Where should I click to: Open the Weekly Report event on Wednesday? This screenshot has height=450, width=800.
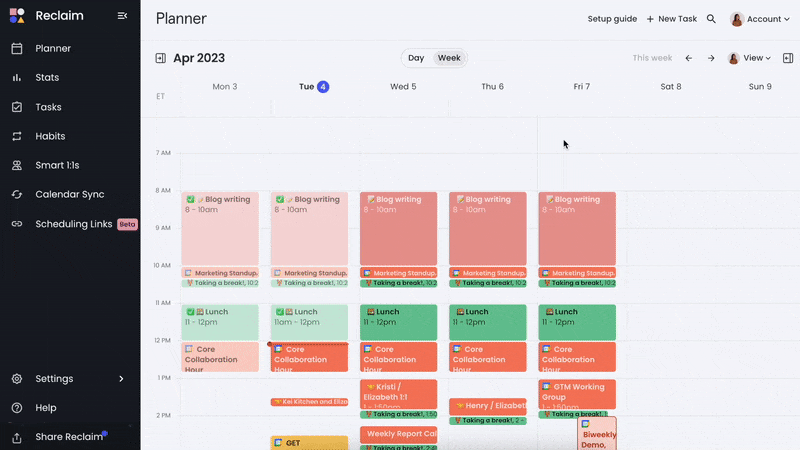[x=398, y=435]
